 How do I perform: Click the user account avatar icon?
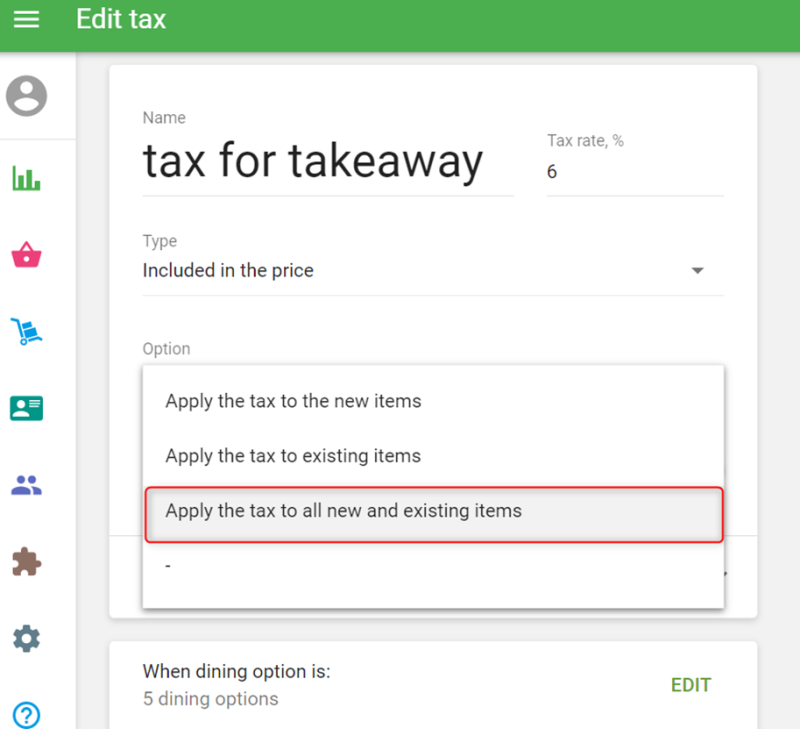pyautogui.click(x=26, y=96)
